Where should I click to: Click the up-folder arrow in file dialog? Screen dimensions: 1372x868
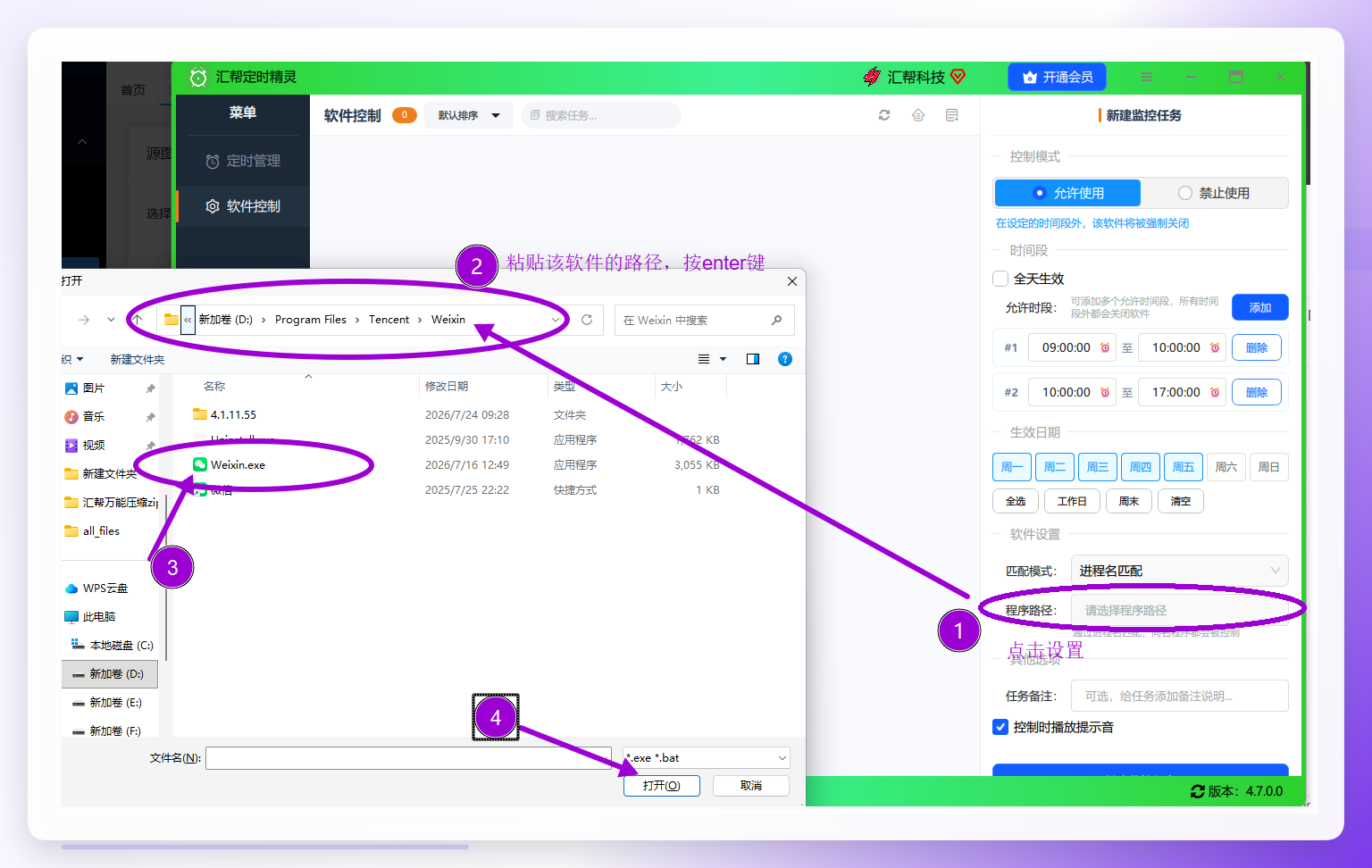(137, 320)
